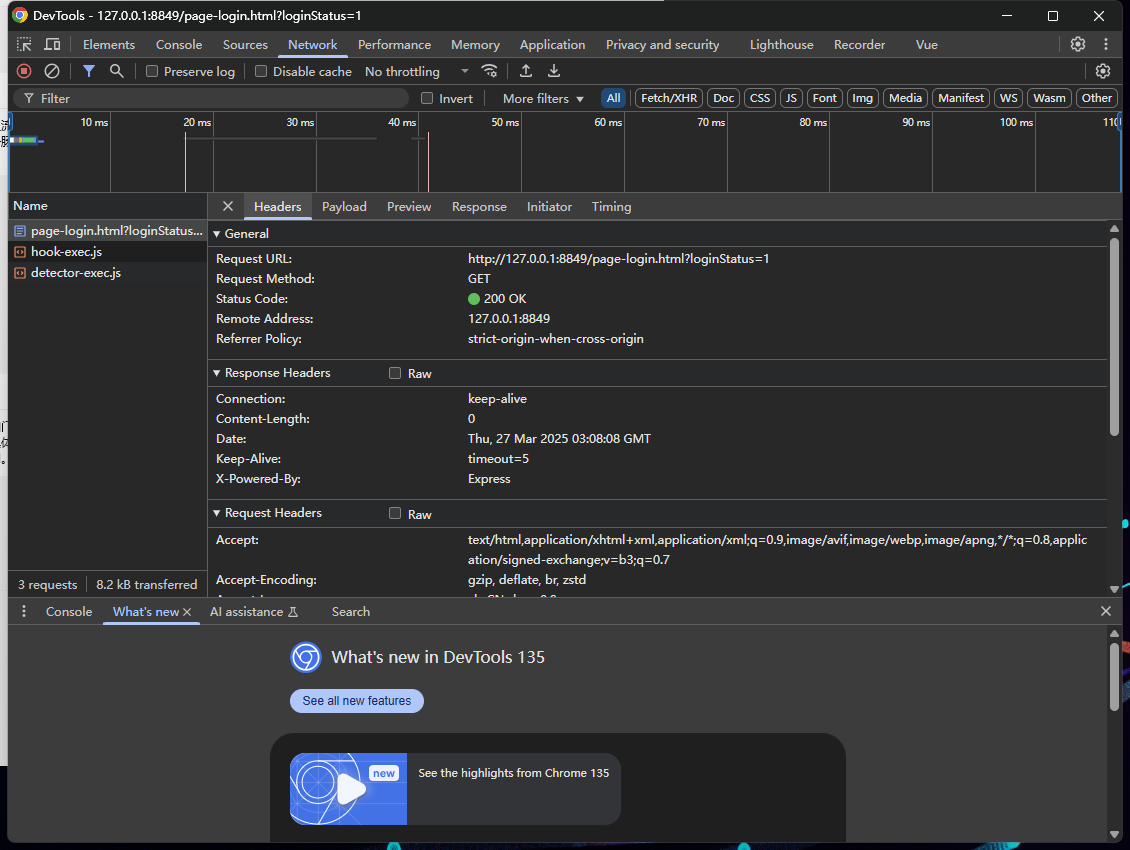
Task: Toggle the network filter funnel icon
Action: tap(89, 71)
